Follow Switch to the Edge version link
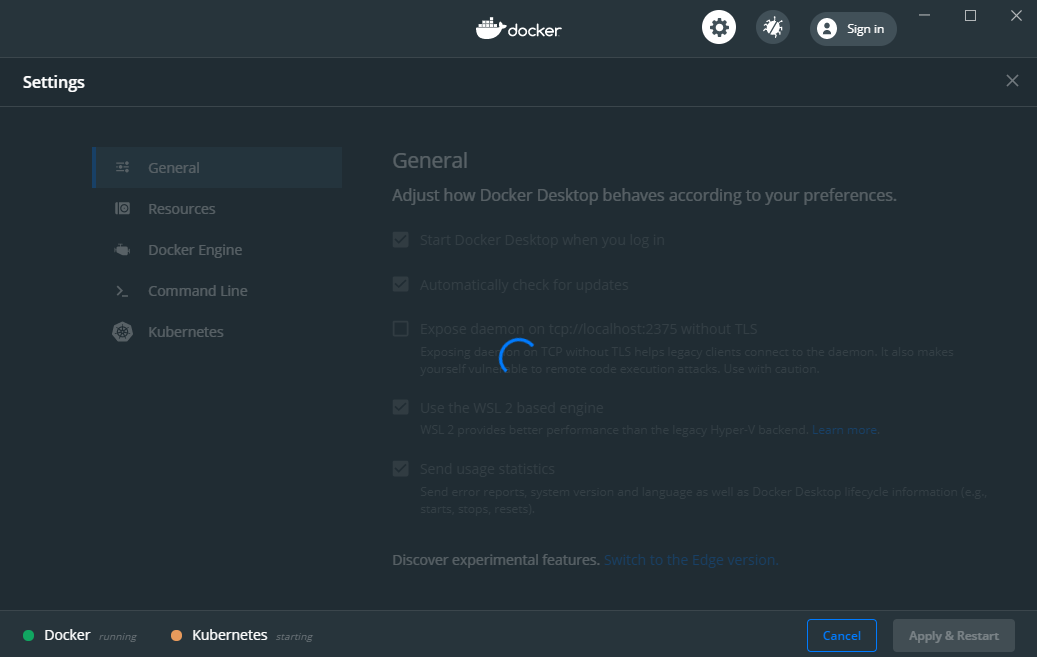This screenshot has height=657, width=1037. coord(691,560)
